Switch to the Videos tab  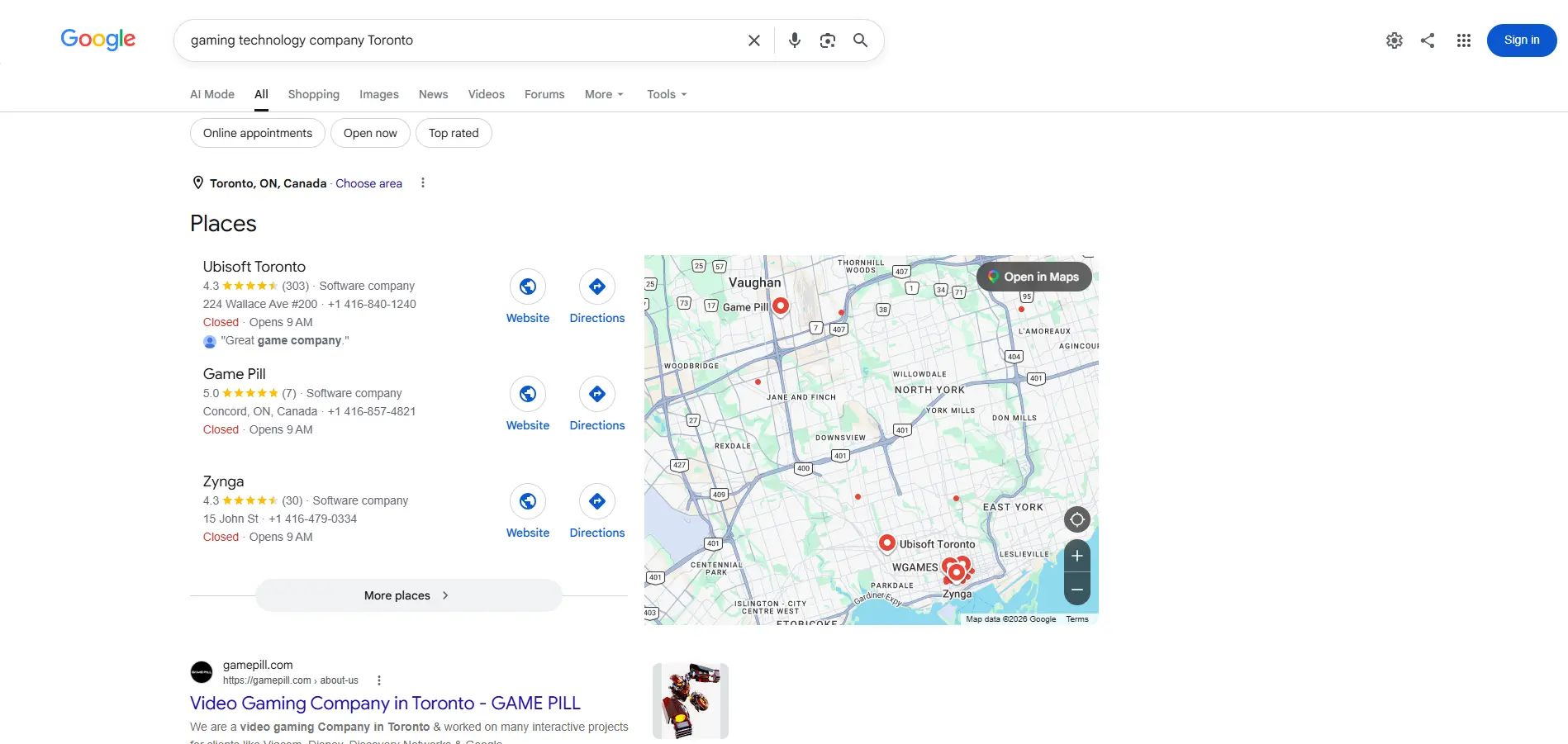click(486, 94)
